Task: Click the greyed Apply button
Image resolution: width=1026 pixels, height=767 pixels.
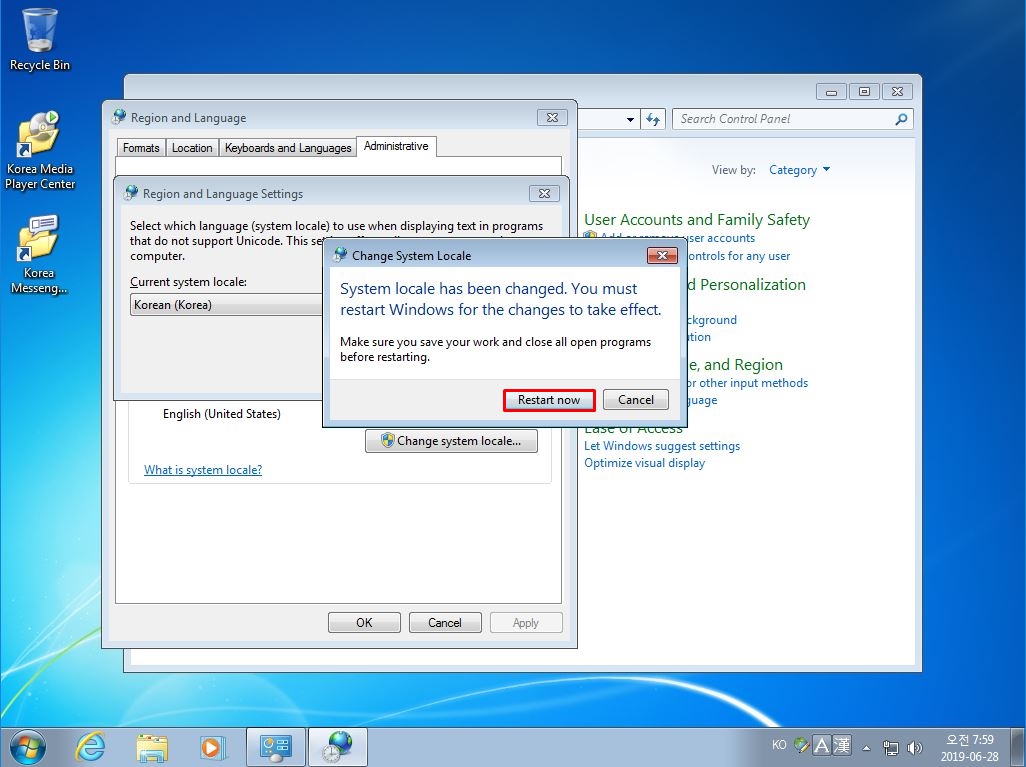Action: [x=526, y=622]
